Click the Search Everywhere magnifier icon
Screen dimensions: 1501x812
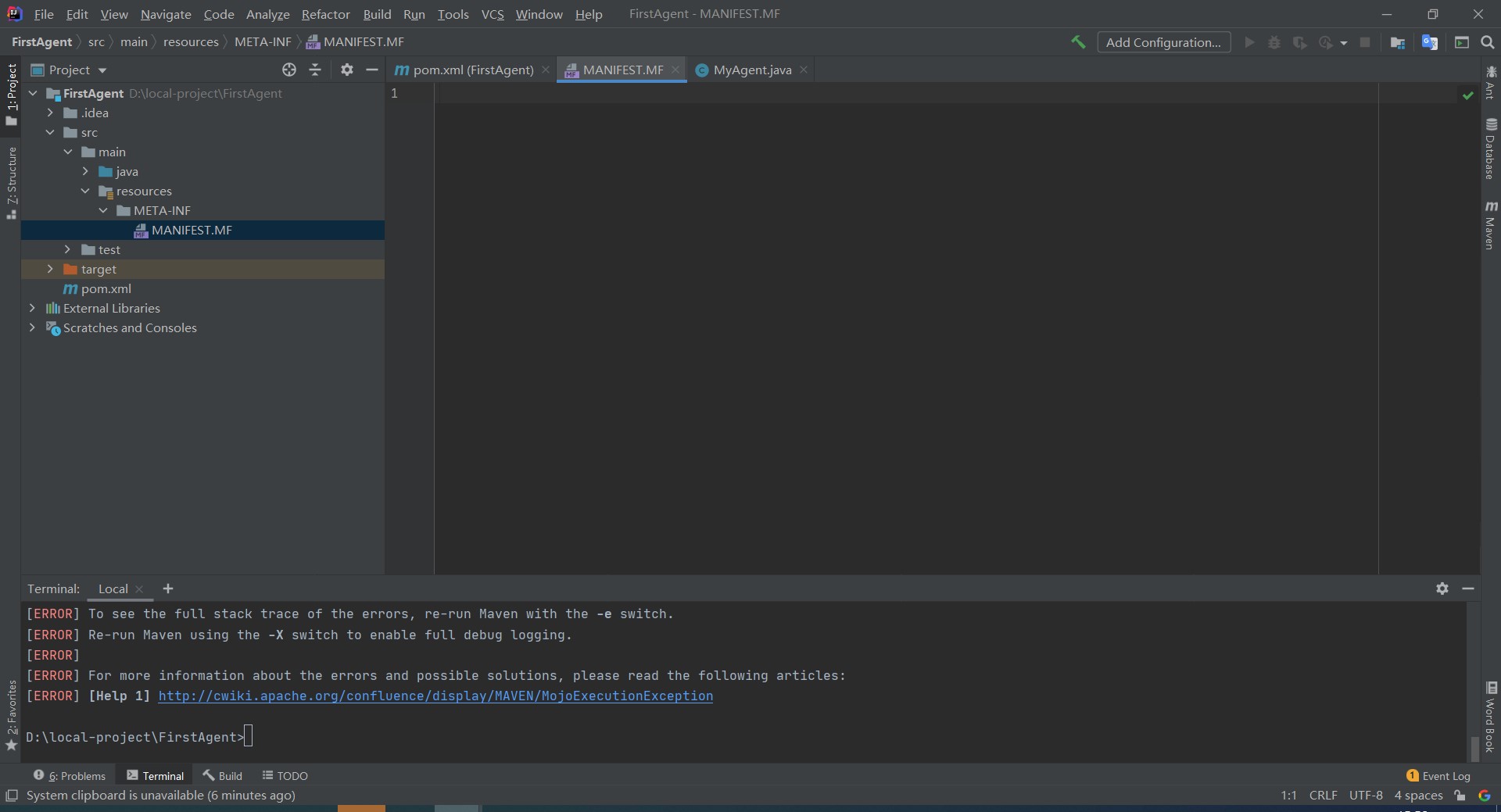pyautogui.click(x=1488, y=42)
